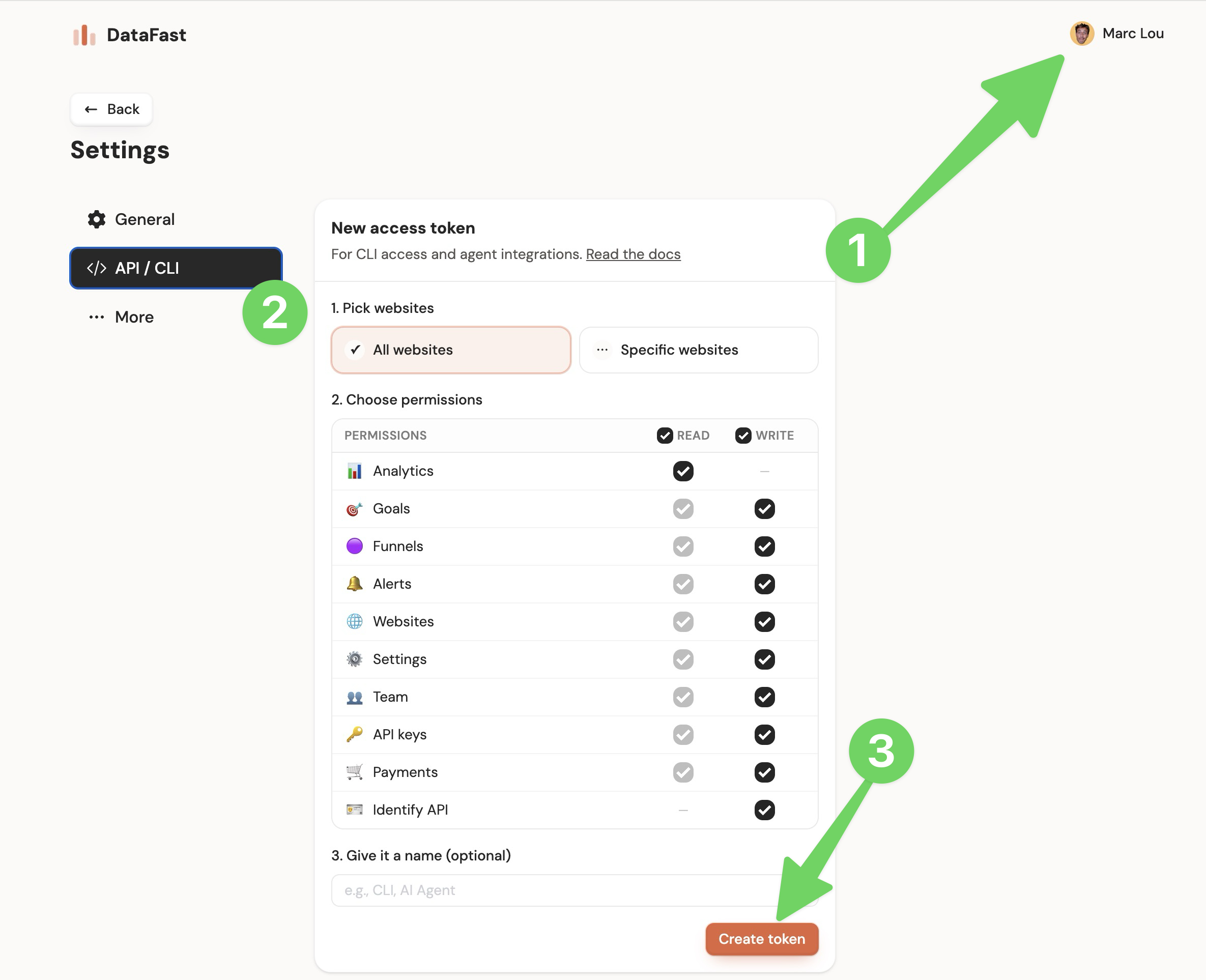Click the Goals target icon
The image size is (1206, 980).
coord(355,509)
